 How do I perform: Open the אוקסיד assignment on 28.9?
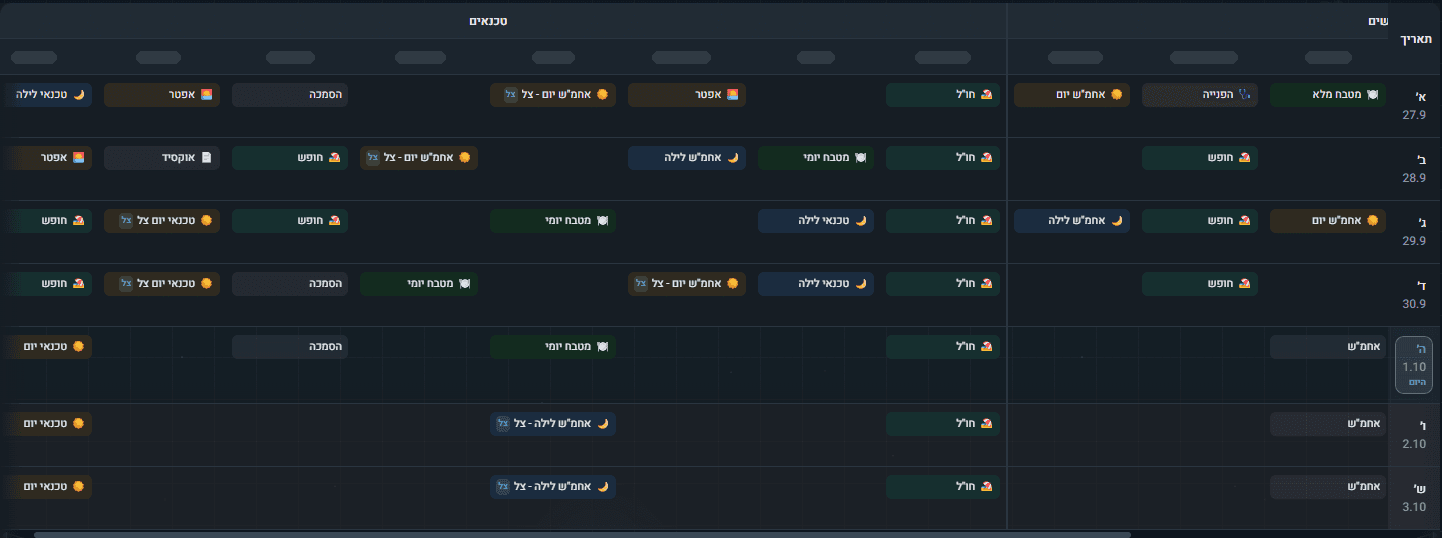pyautogui.click(x=162, y=158)
